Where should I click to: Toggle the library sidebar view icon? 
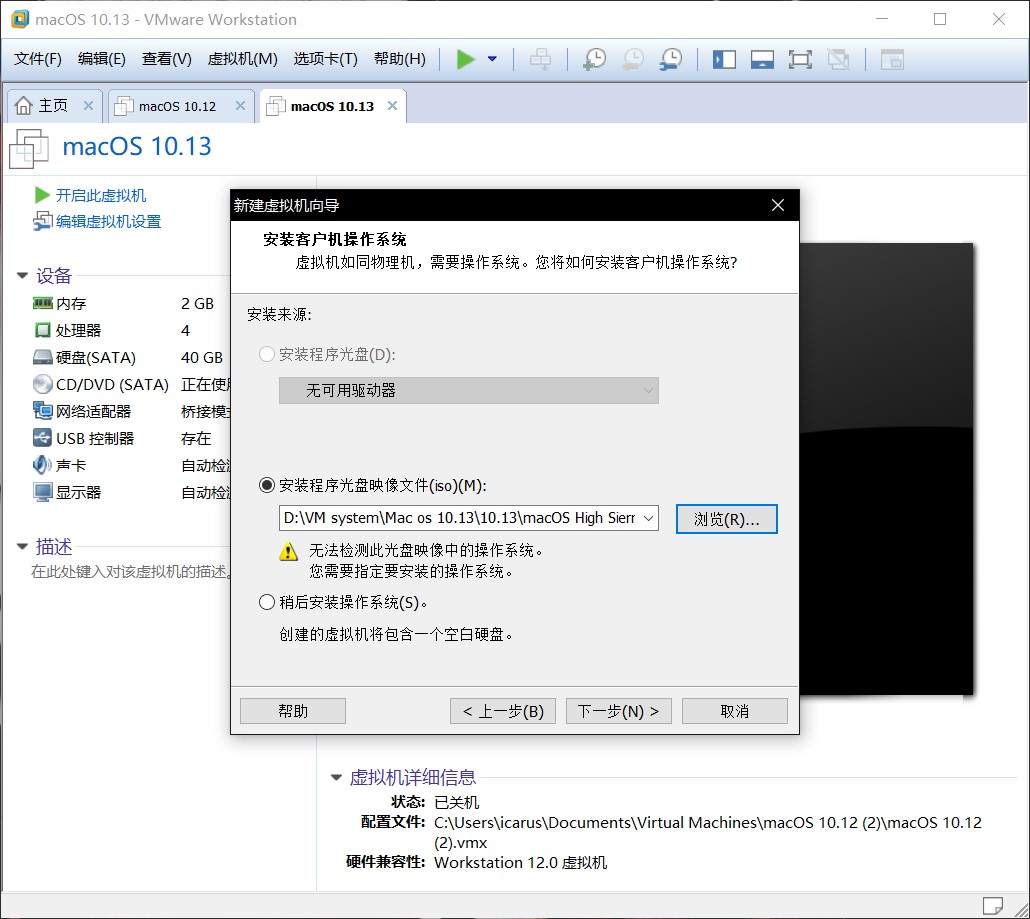click(x=724, y=60)
